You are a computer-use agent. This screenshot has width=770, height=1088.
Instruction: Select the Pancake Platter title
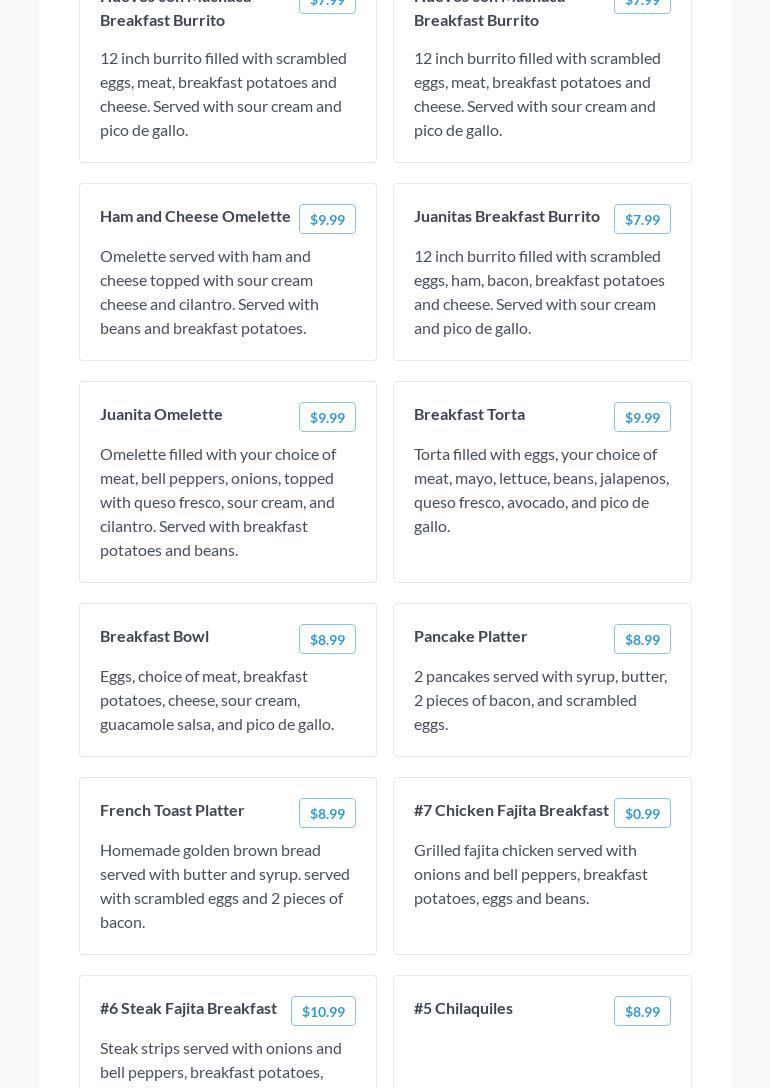(x=470, y=636)
